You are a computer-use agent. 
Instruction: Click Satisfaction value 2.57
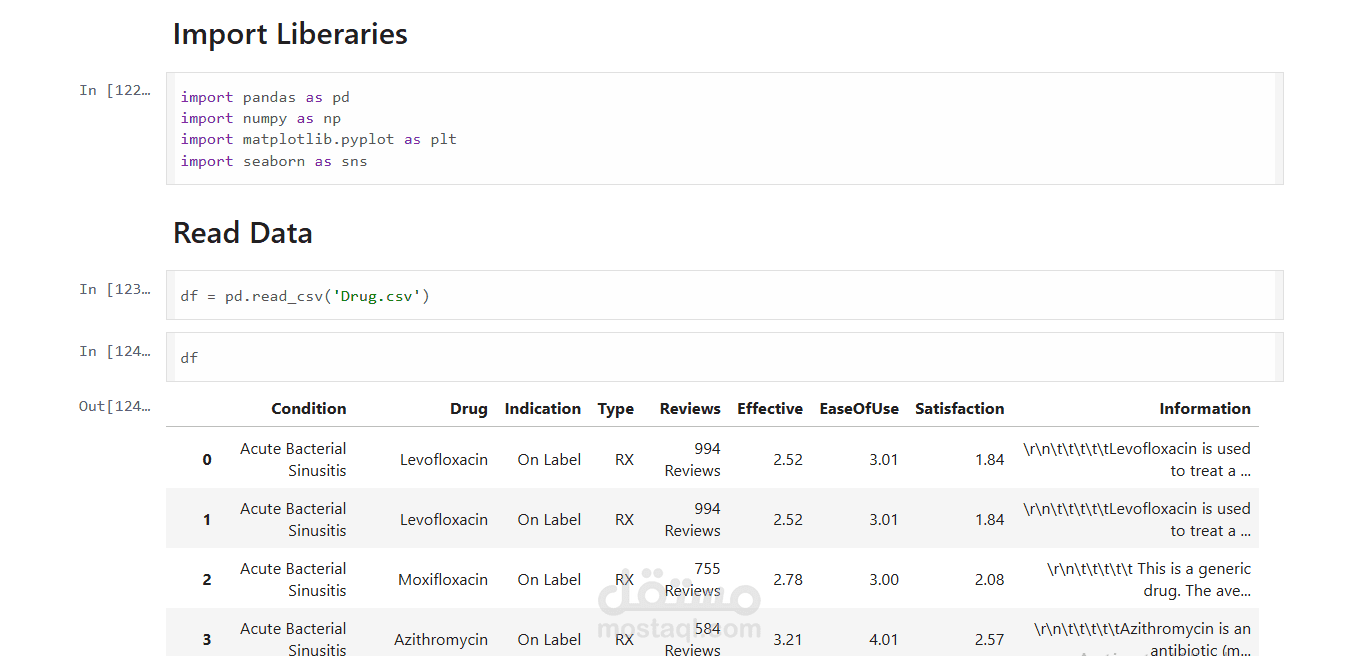990,640
